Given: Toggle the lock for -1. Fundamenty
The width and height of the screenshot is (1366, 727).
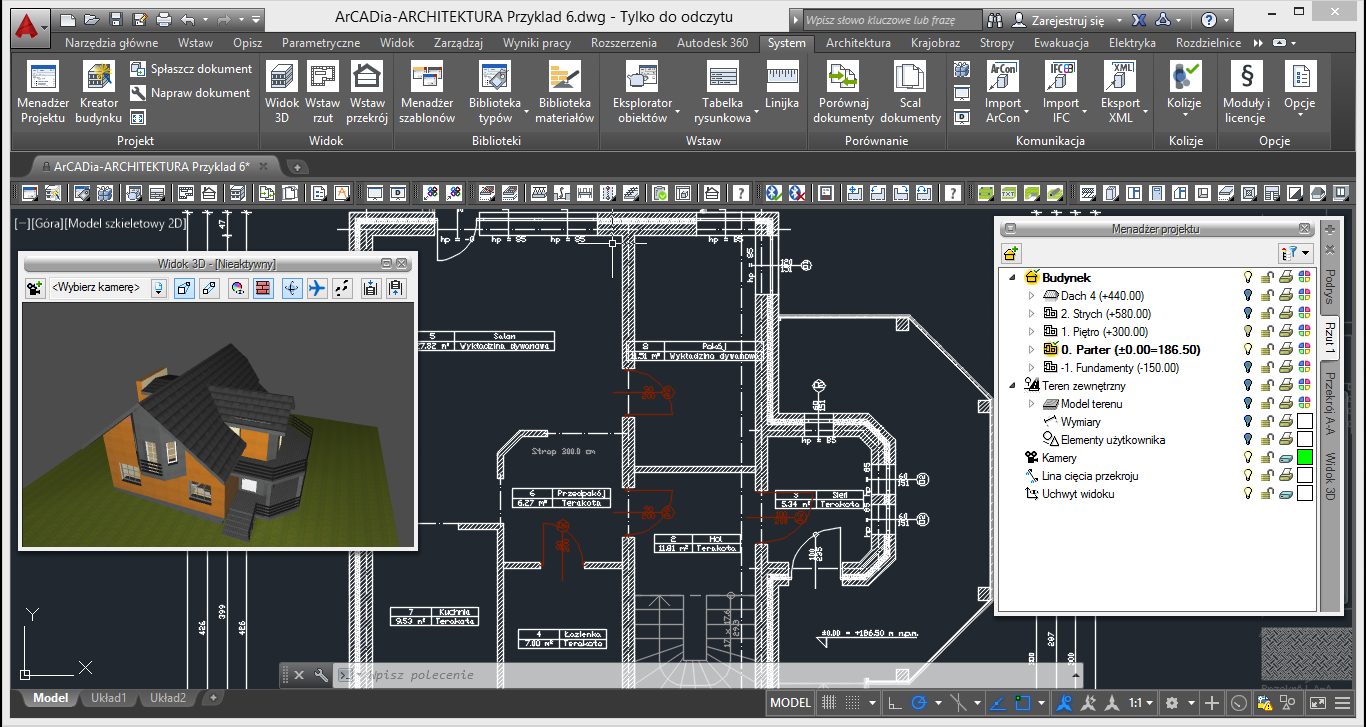Looking at the screenshot, I should pos(1266,368).
